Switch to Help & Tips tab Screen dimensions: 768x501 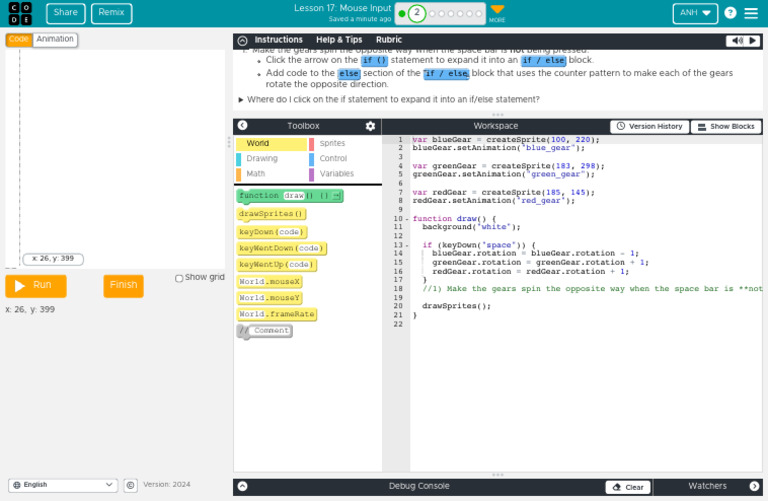coord(339,40)
